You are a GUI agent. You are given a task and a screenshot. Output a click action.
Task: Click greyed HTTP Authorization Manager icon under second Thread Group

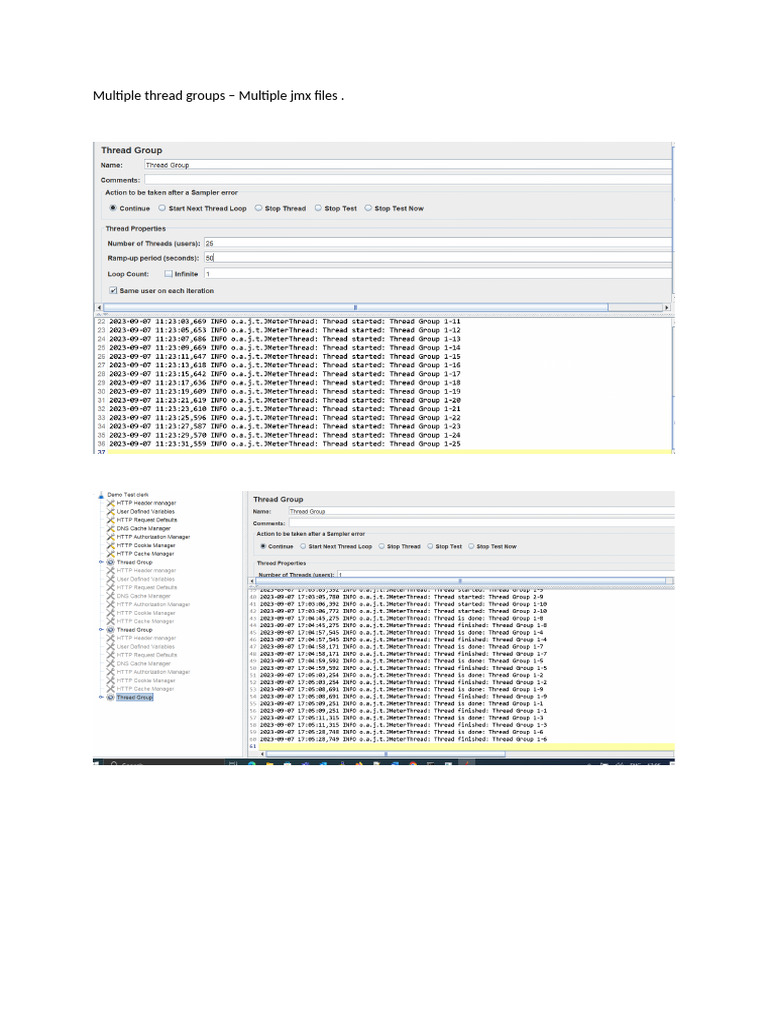[110, 672]
